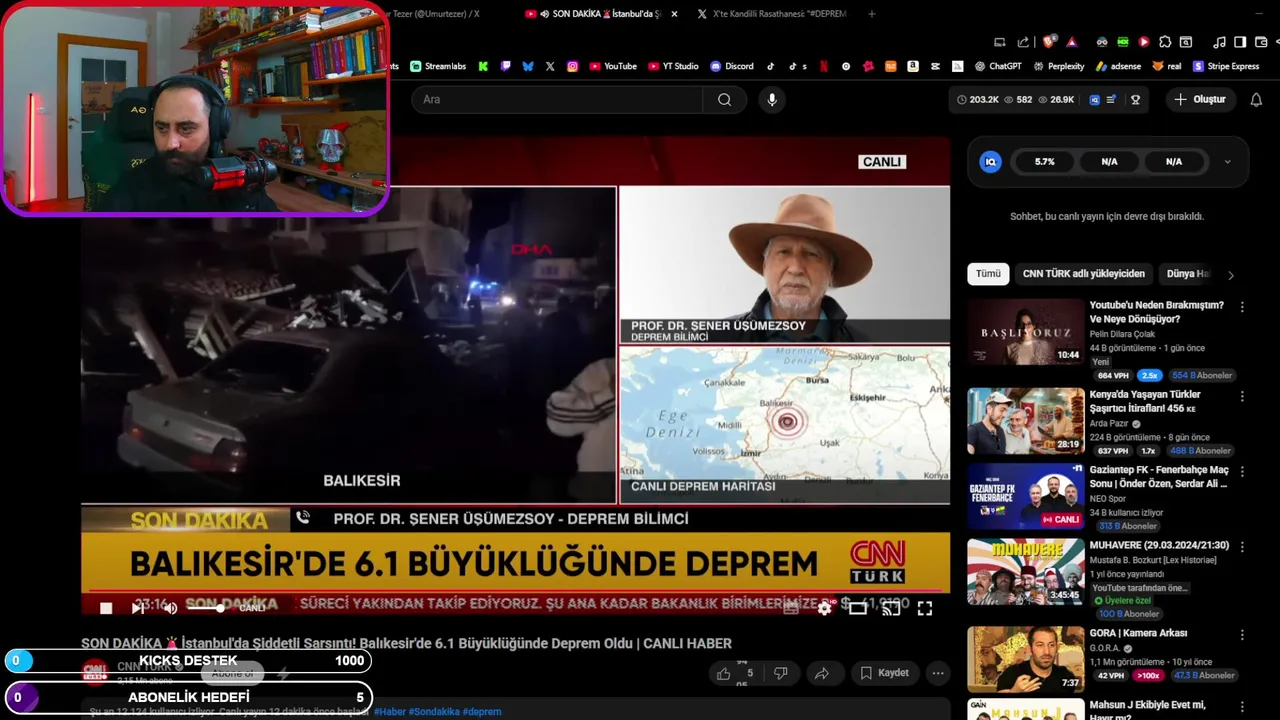Open options for Gaziantep FK - Fenerbahçe video
1280x720 pixels.
pos(1242,471)
